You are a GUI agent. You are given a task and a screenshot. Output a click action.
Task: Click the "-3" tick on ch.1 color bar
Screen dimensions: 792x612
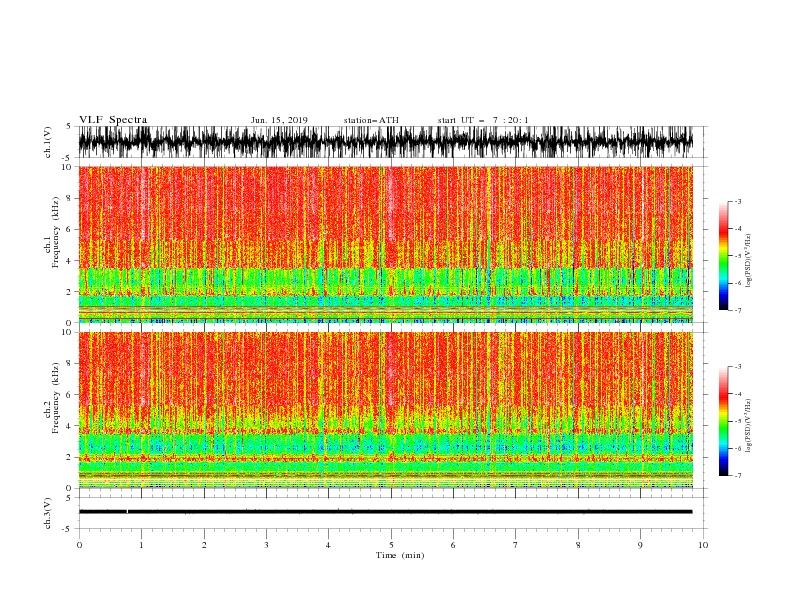[x=738, y=201]
